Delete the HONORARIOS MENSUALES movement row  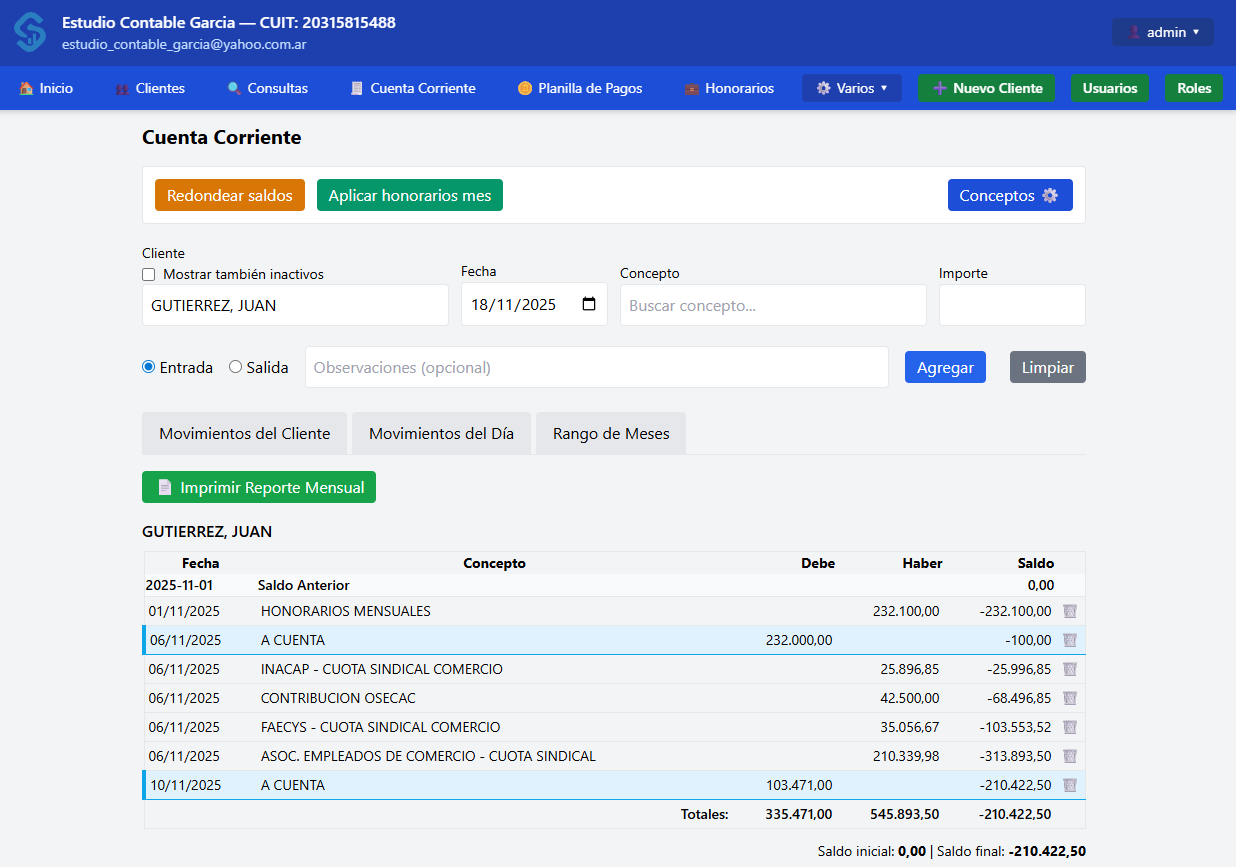1069,611
